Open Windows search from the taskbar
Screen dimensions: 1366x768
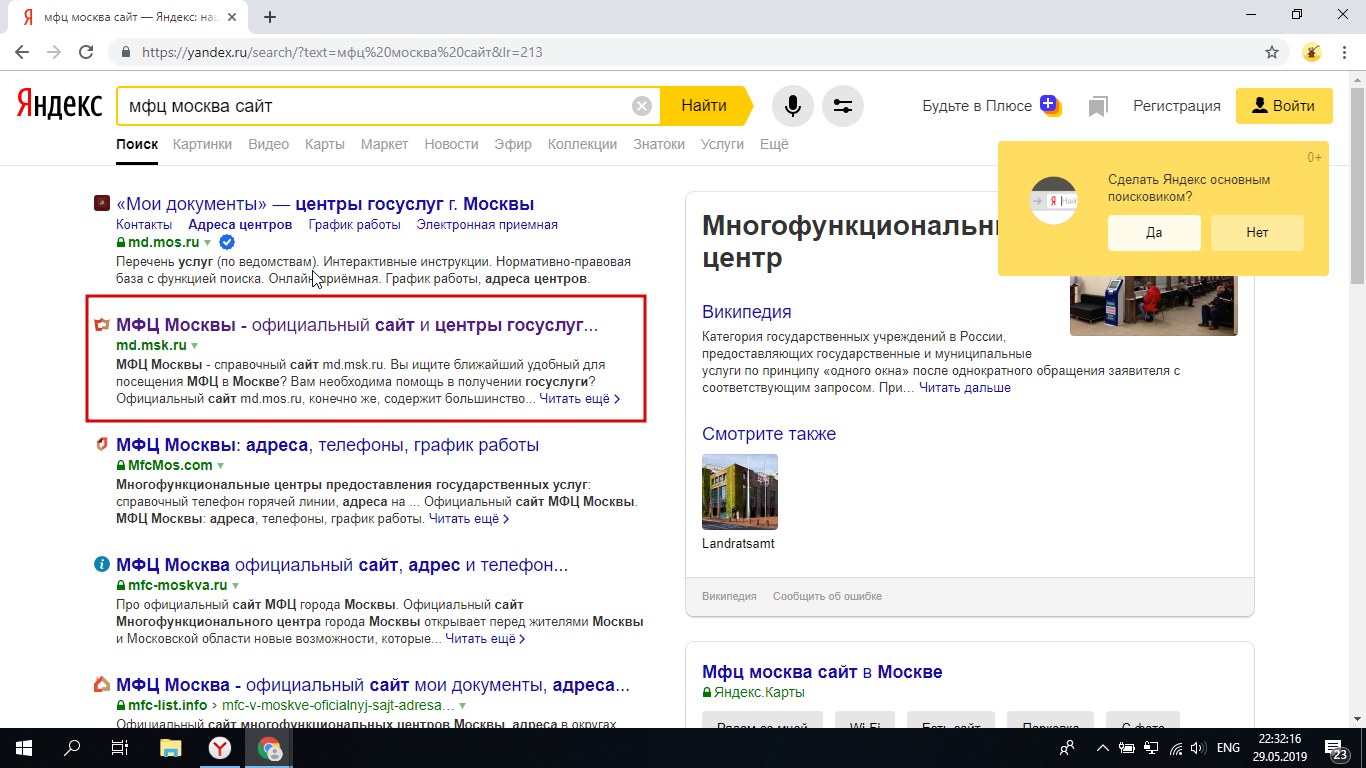72,747
